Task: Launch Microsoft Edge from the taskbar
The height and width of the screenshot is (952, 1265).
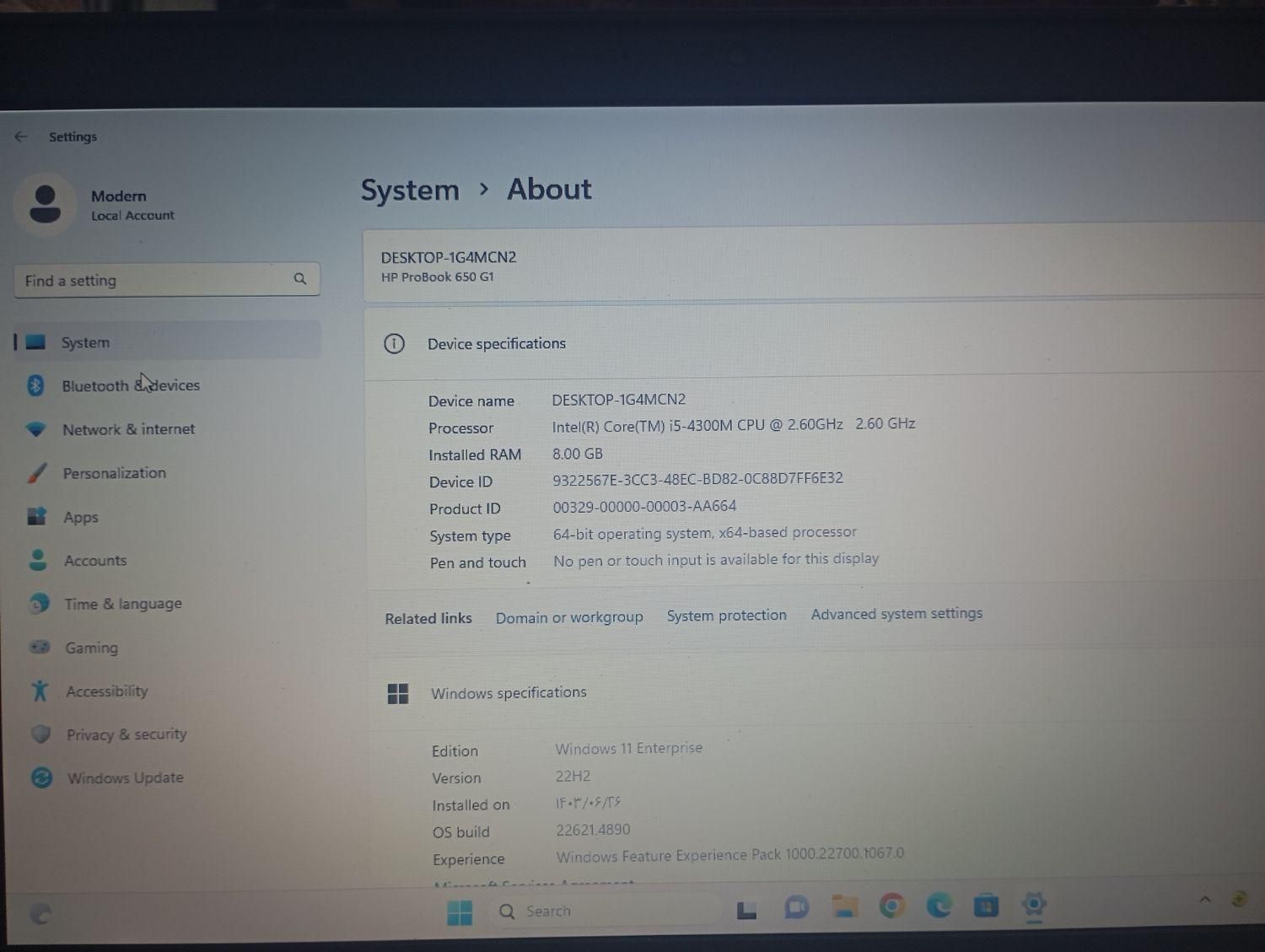Action: pos(939,906)
